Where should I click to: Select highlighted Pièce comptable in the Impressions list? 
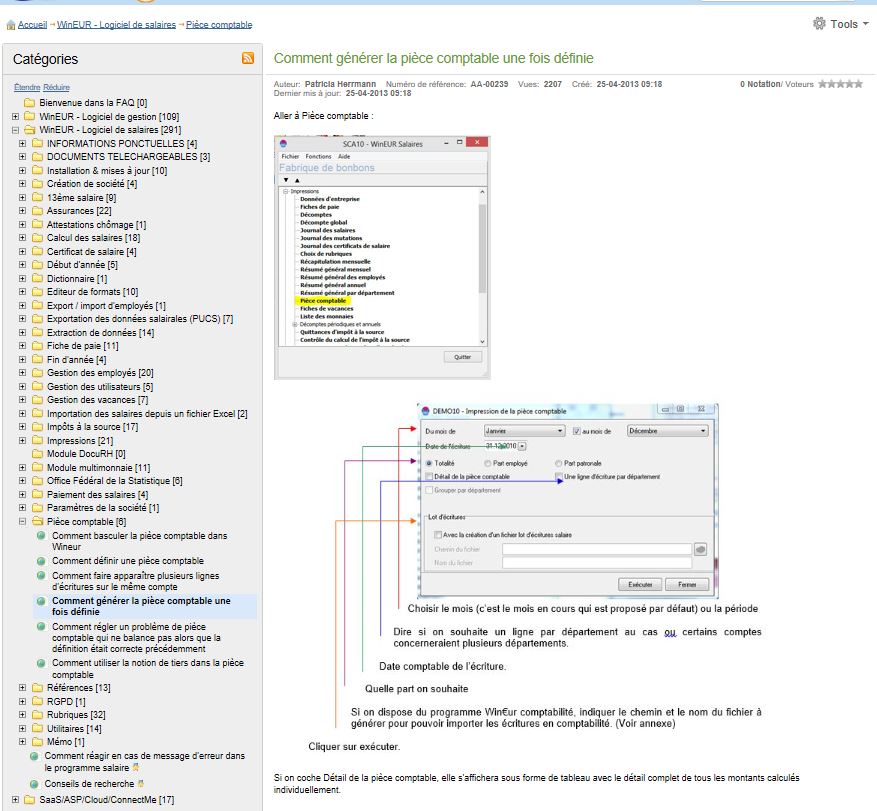323,301
